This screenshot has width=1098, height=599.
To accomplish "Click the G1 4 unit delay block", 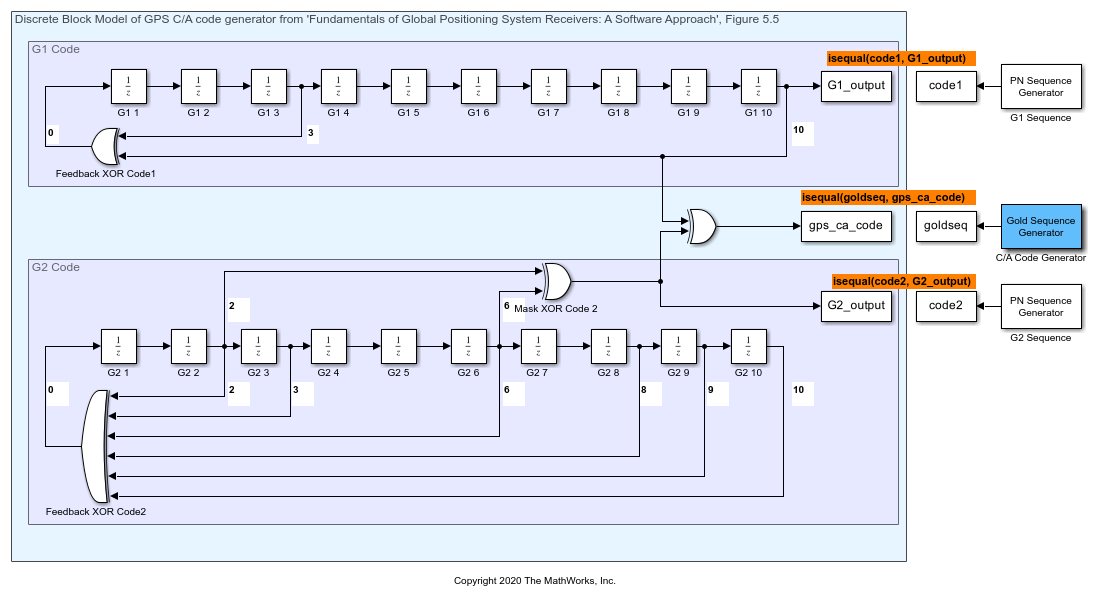I will point(338,87).
